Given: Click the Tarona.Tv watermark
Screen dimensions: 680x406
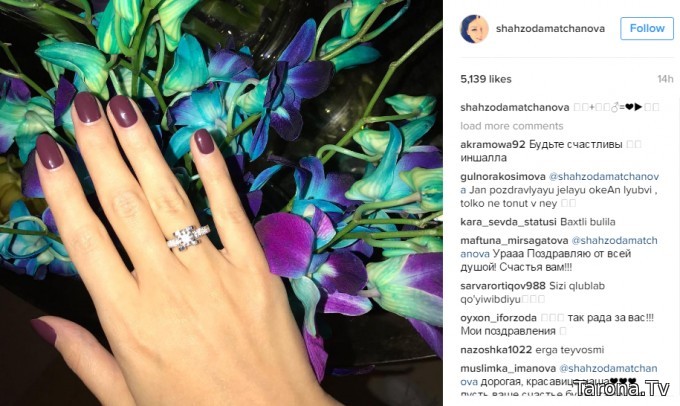Looking at the screenshot, I should pyautogui.click(x=621, y=388).
